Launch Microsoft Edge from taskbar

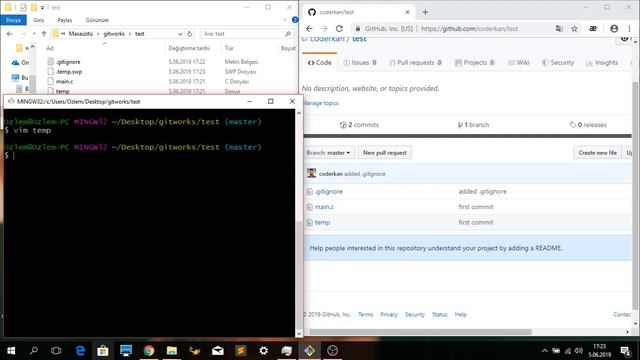(x=80, y=351)
